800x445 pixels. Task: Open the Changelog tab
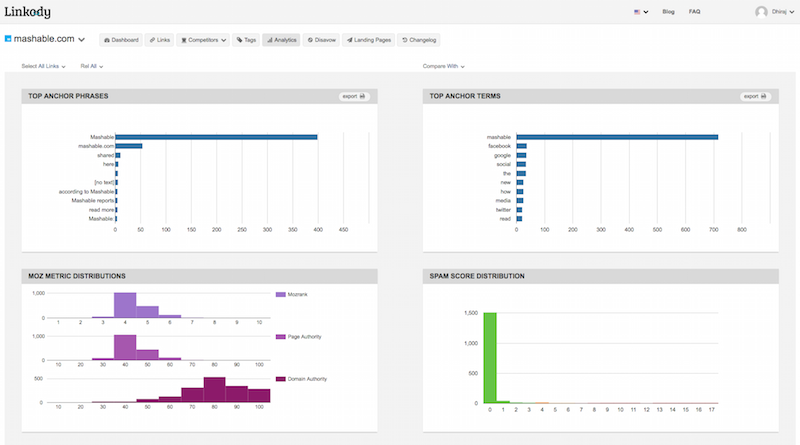(x=419, y=40)
